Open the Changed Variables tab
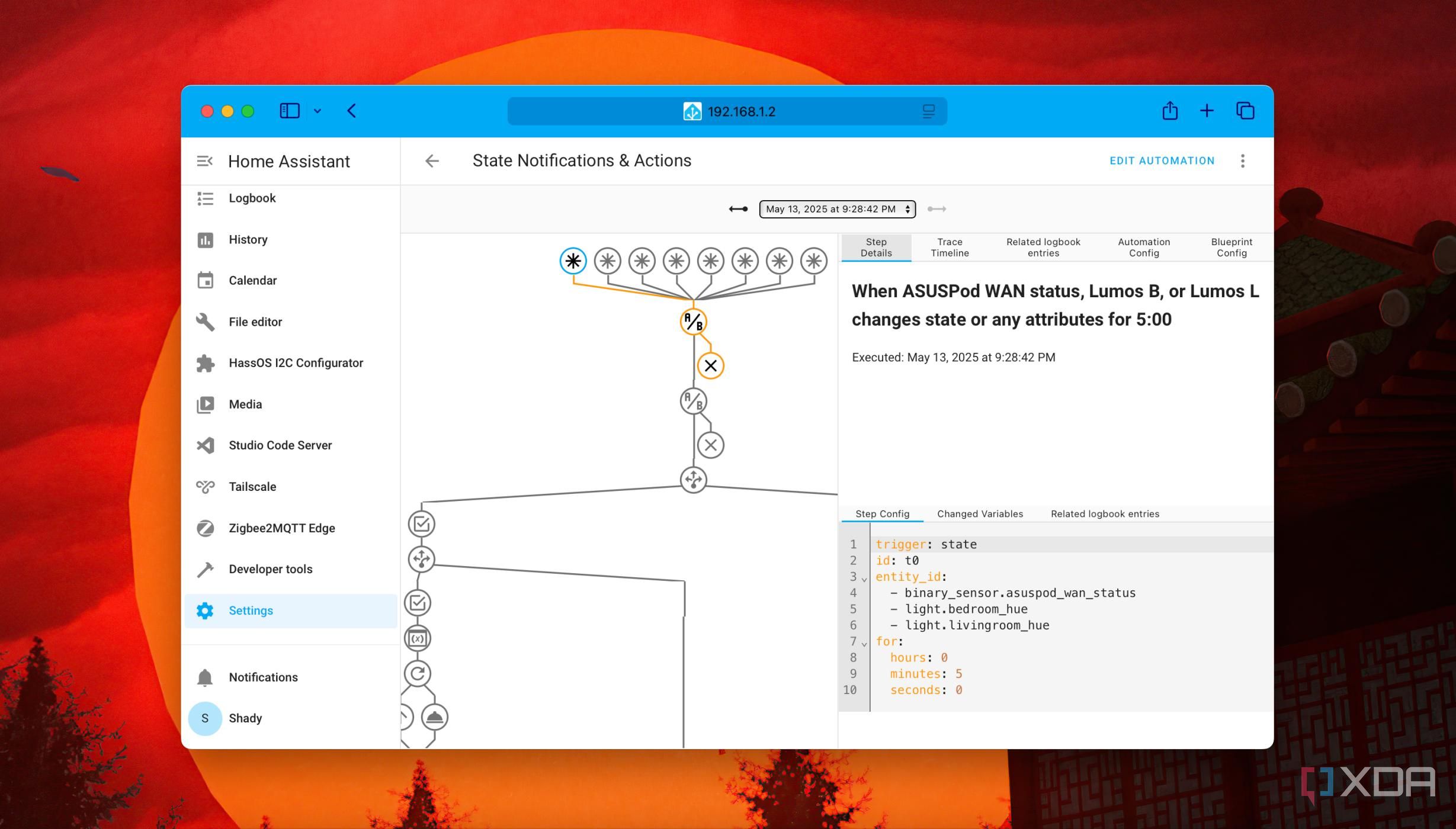 (x=980, y=514)
